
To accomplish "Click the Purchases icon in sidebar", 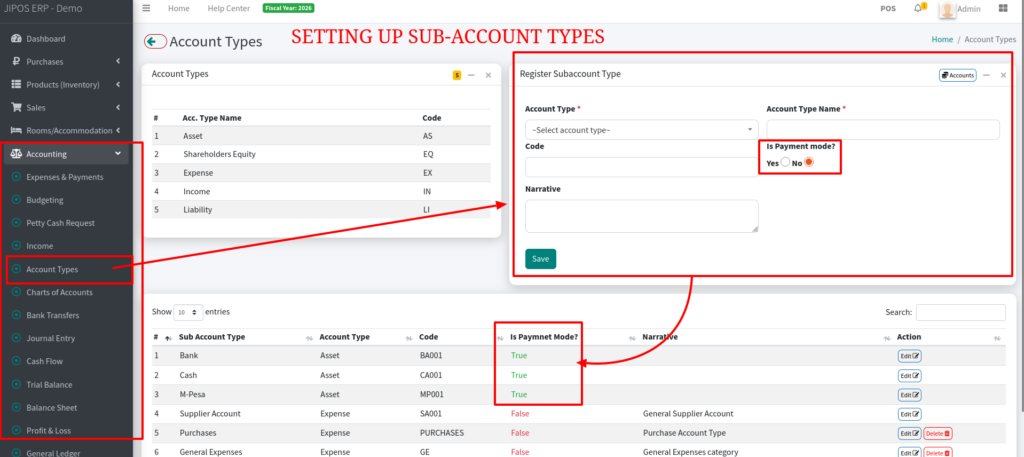I will (x=16, y=61).
